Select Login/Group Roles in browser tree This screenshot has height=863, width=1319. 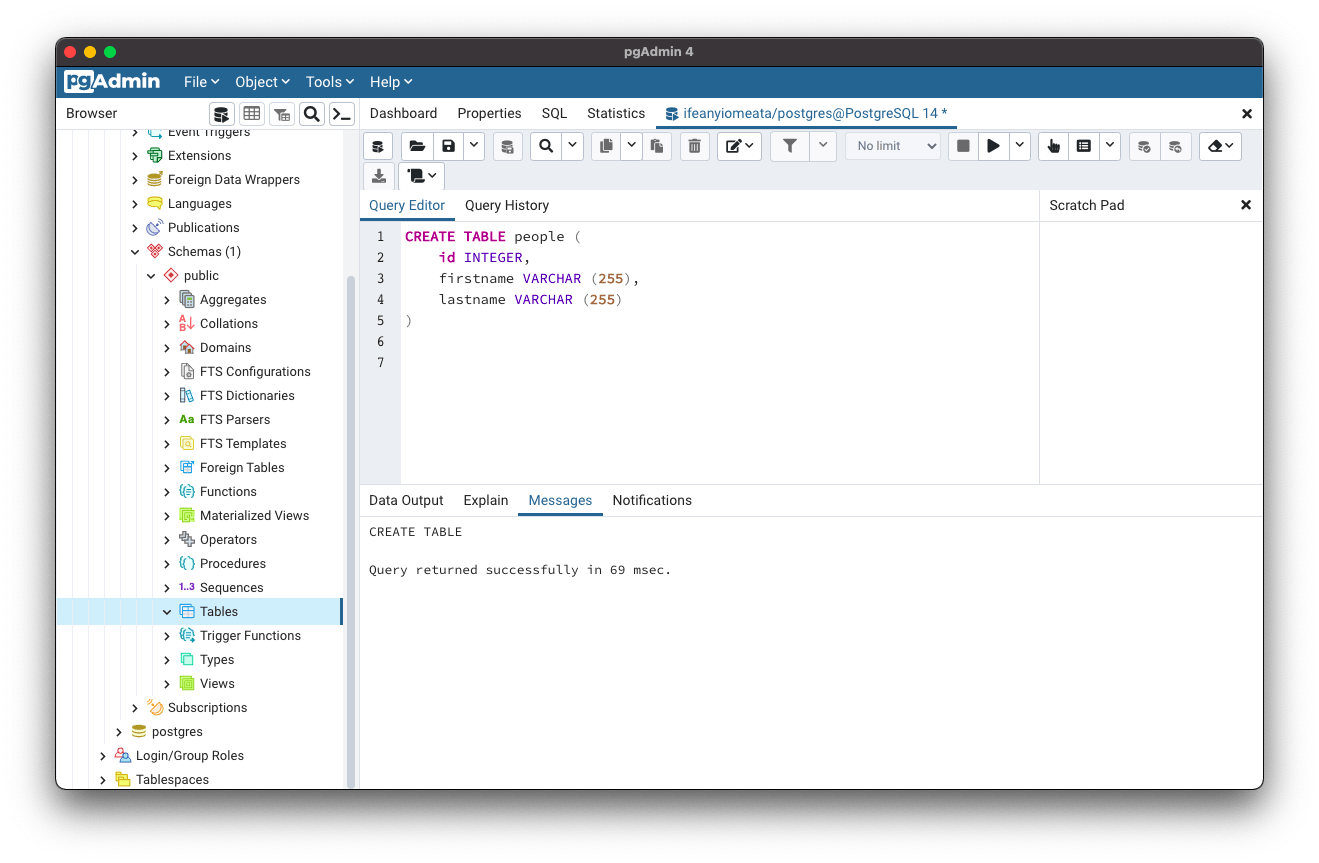click(x=190, y=756)
